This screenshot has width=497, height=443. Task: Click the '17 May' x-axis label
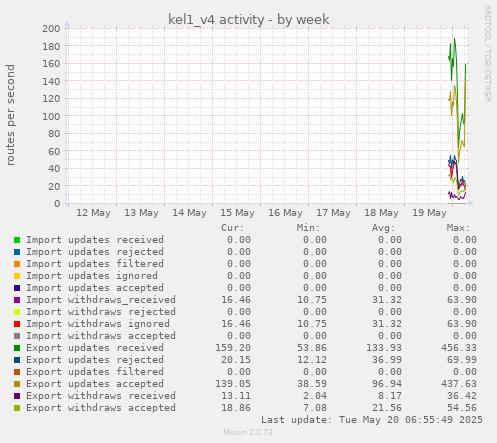click(x=333, y=213)
